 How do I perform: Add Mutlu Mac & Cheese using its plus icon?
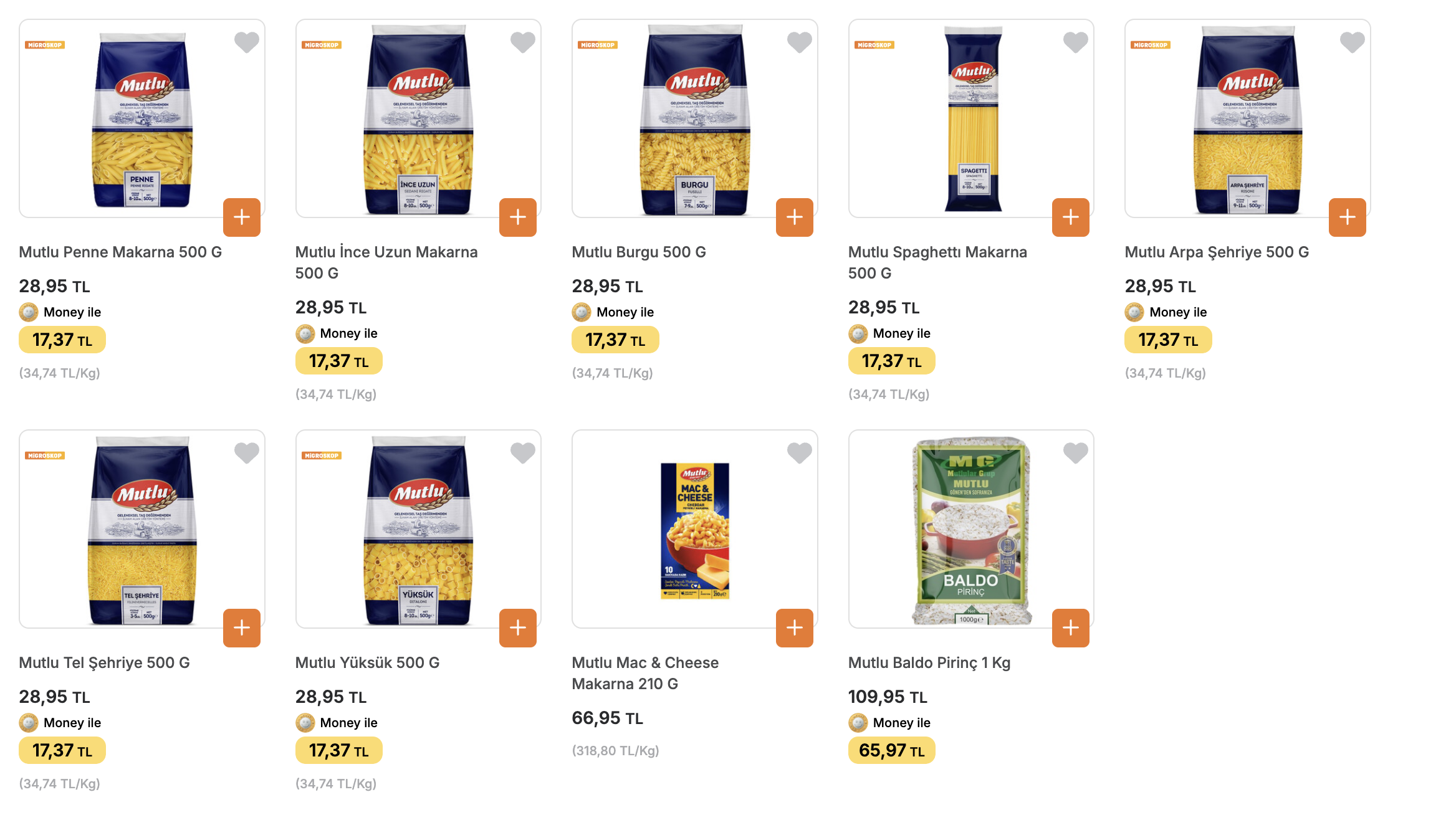(794, 628)
